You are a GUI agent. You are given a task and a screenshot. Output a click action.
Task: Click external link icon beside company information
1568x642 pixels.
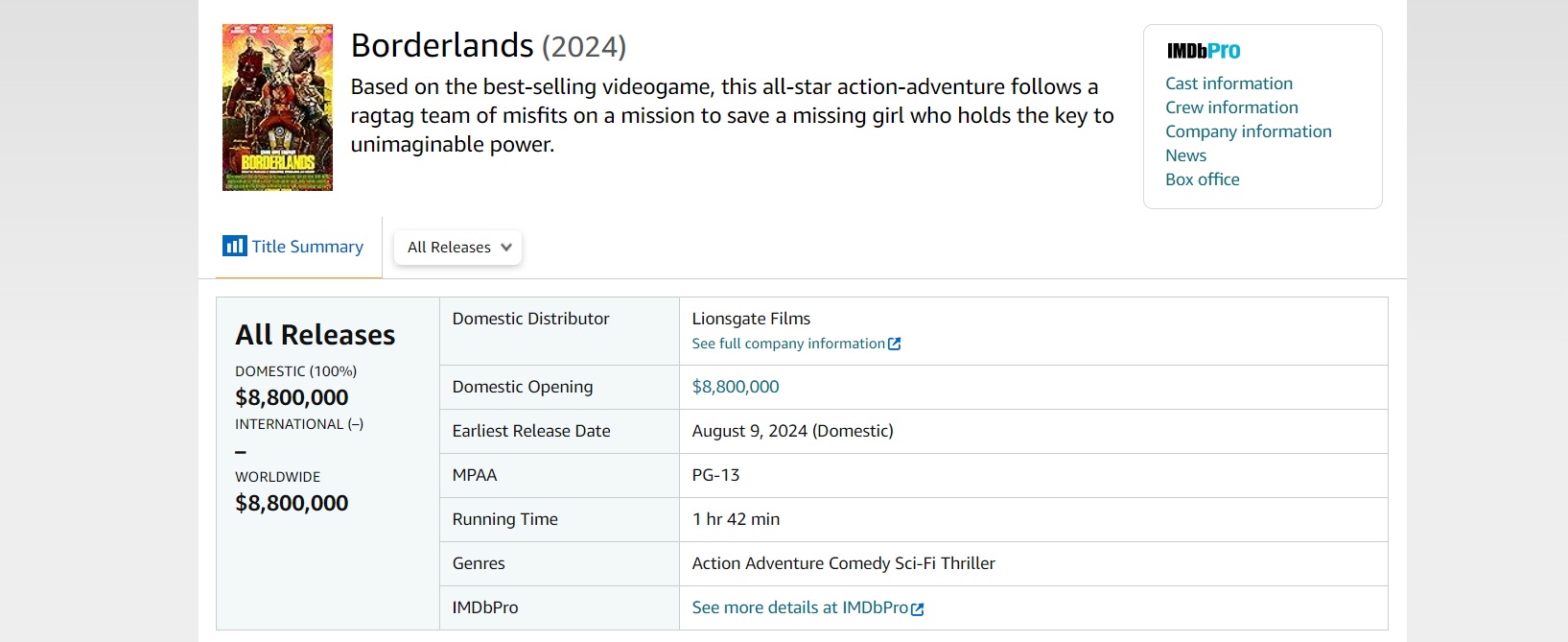pyautogui.click(x=895, y=344)
